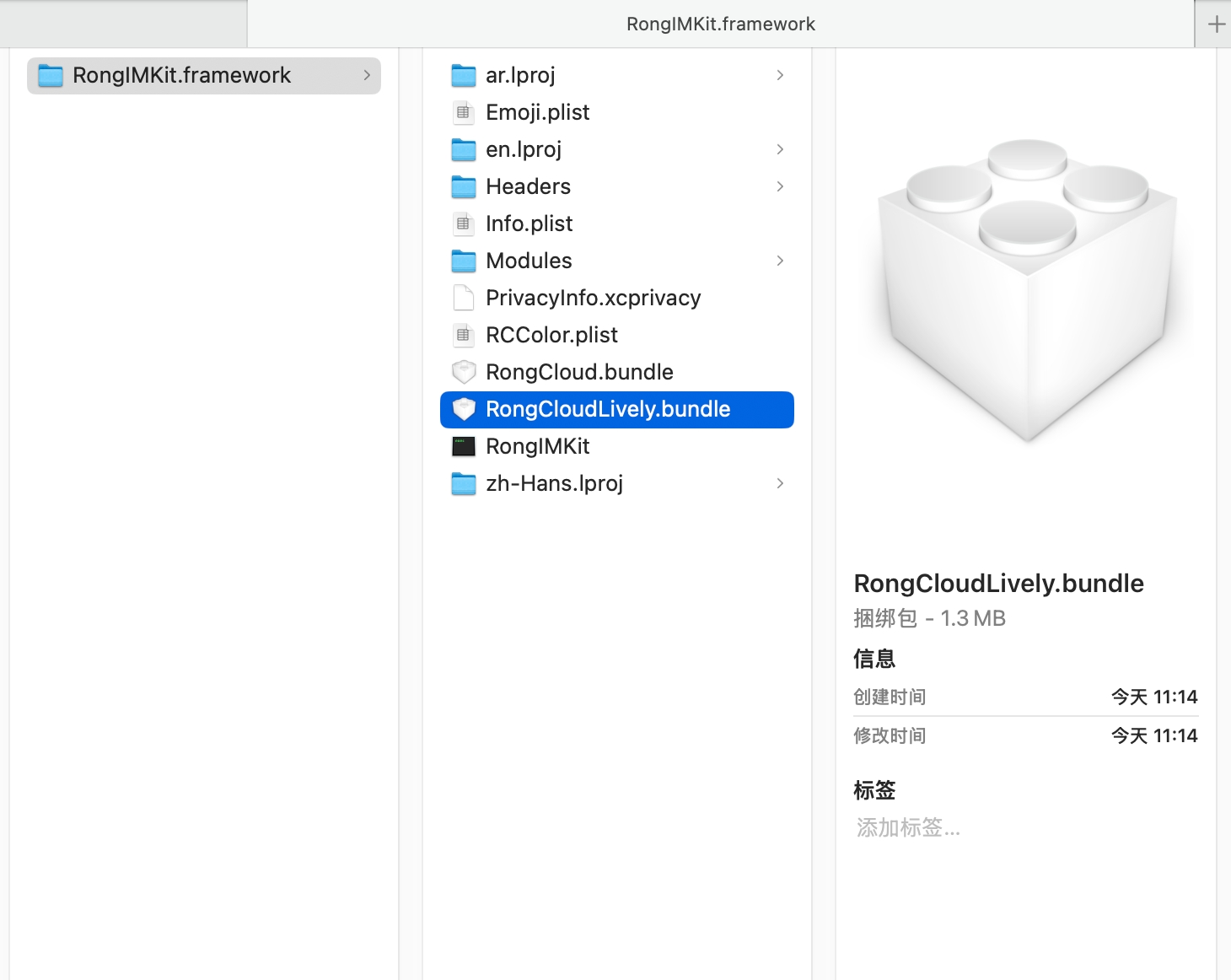Select Info.plist in the file list
The height and width of the screenshot is (980, 1231).
tap(529, 223)
